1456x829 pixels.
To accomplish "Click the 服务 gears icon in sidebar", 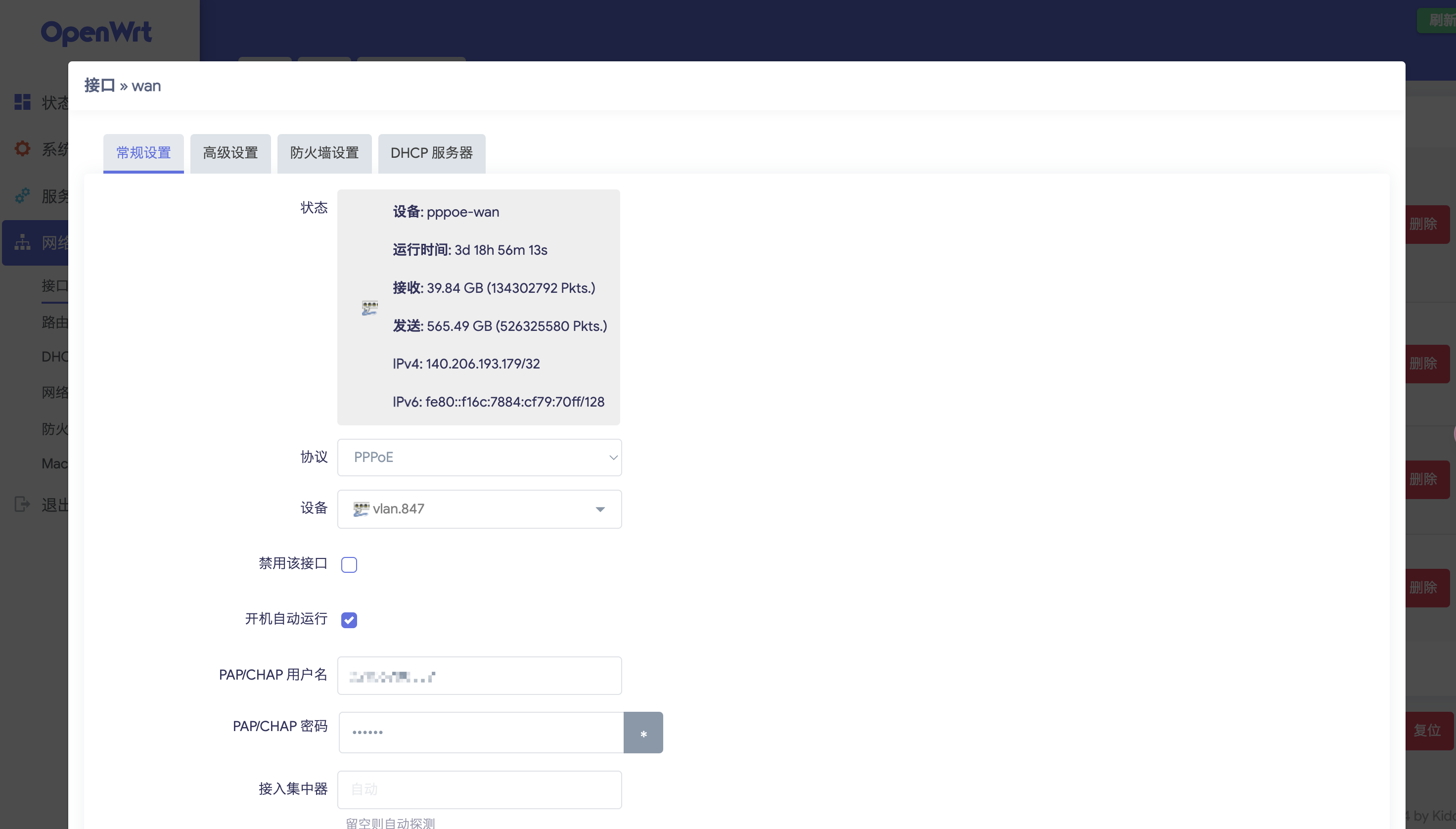I will pos(22,196).
